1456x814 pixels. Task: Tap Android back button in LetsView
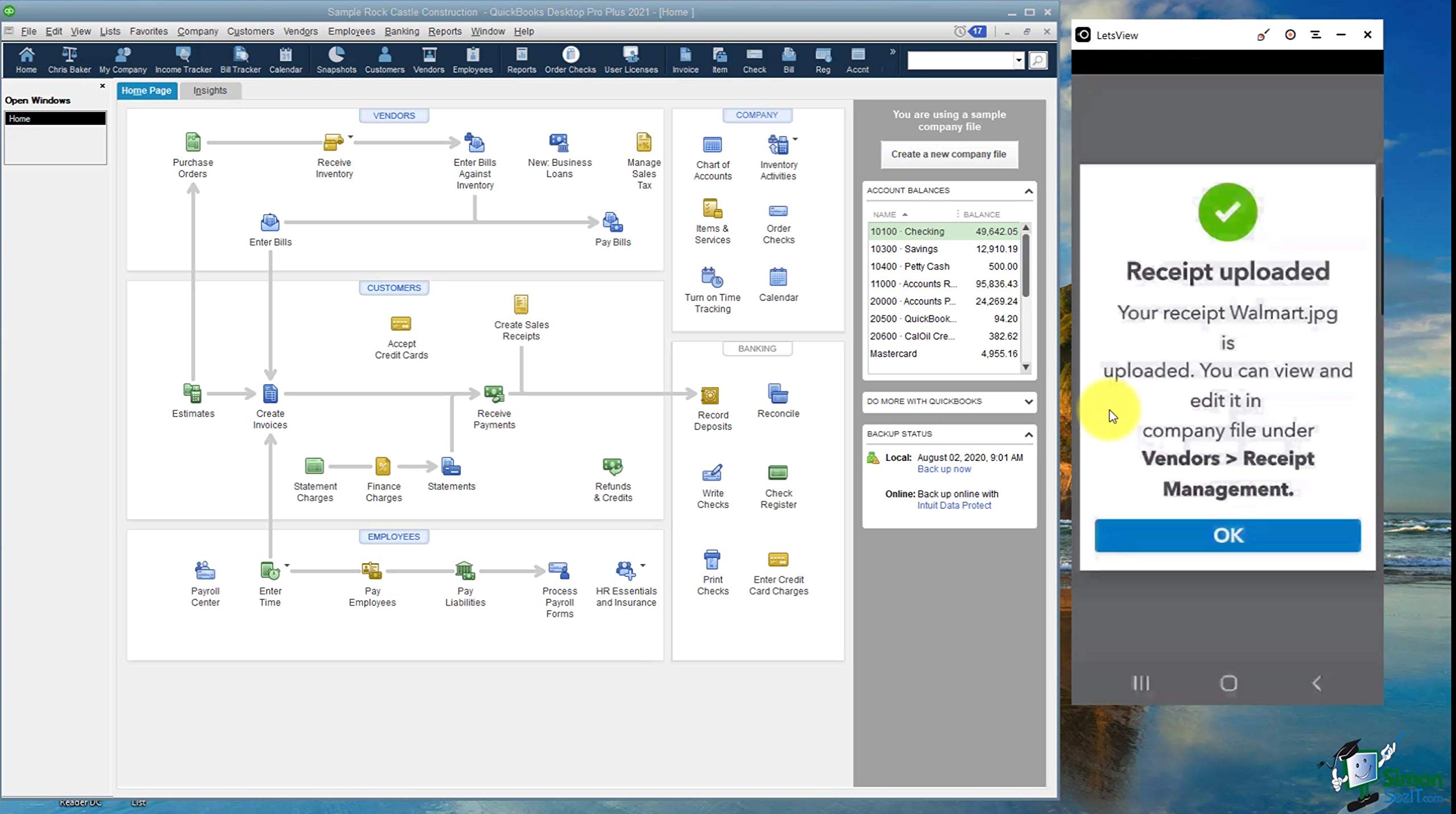click(x=1316, y=683)
